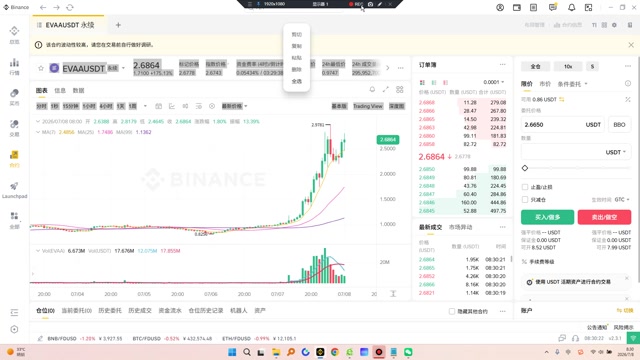
Task: Open the 条件委托 conditional order dropdown
Action: (572, 84)
